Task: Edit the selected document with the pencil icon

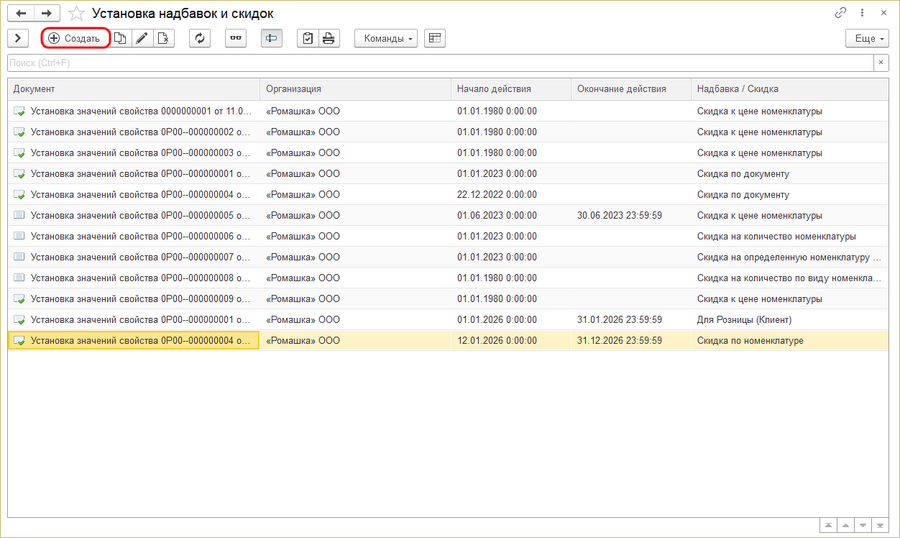Action: (142, 38)
